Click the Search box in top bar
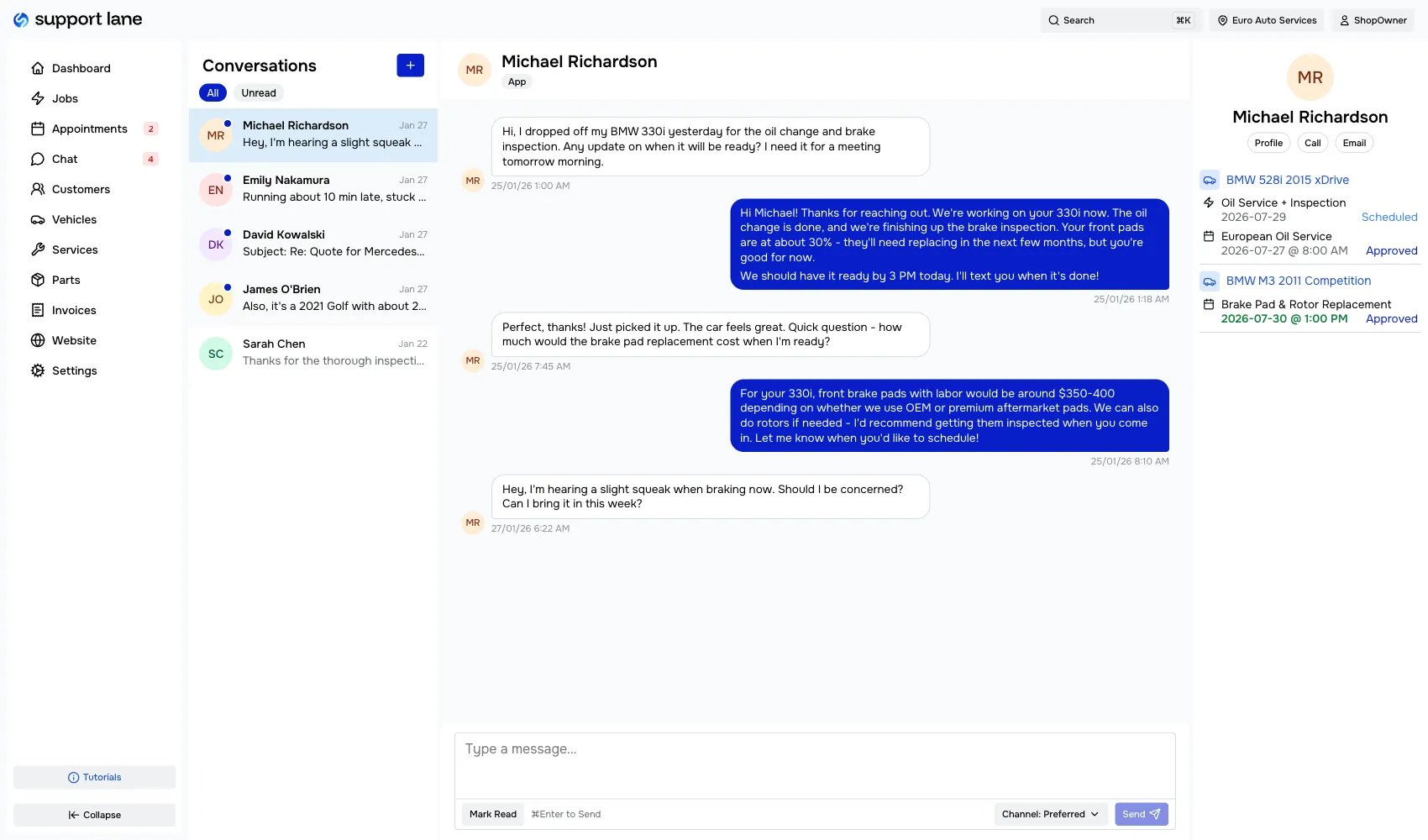This screenshot has height=840, width=1428. [x=1121, y=20]
